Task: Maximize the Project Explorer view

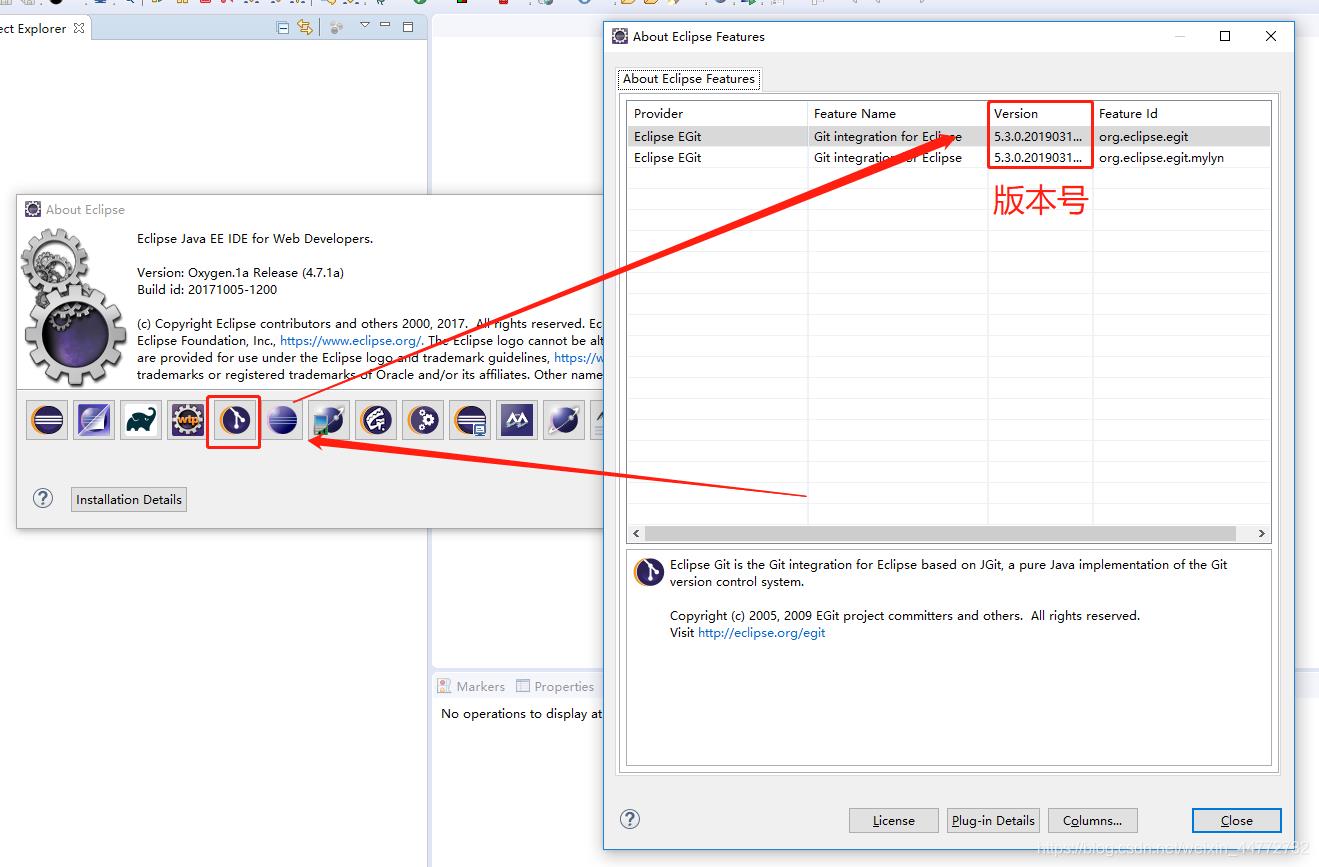Action: [408, 27]
